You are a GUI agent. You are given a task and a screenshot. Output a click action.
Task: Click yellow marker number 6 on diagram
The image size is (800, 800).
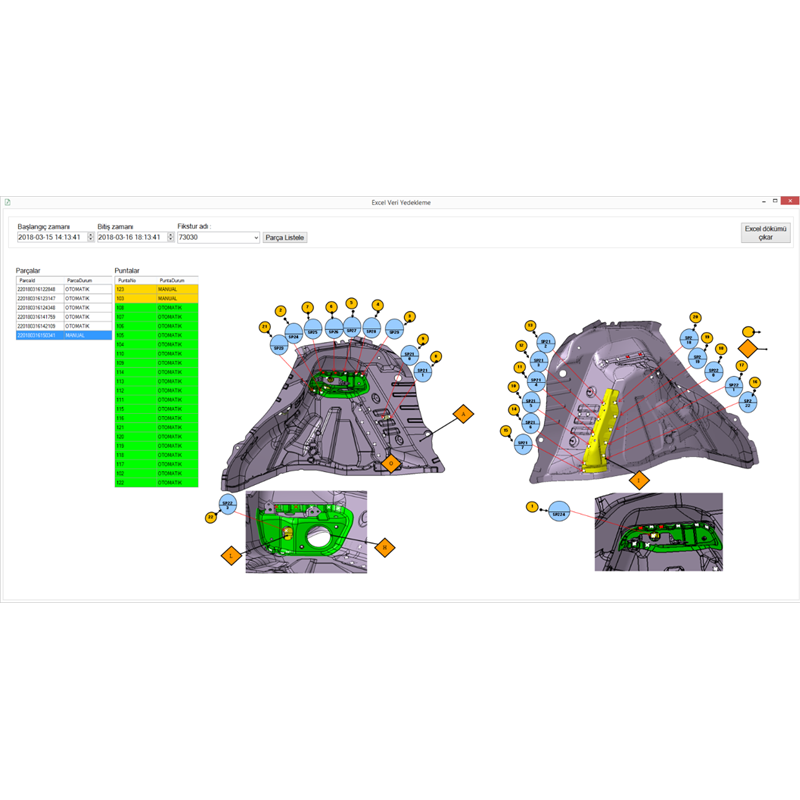[x=332, y=307]
